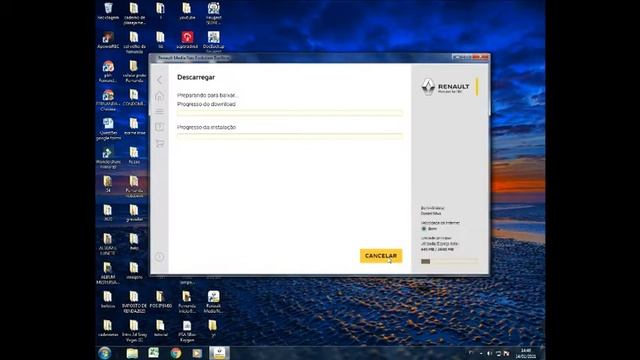
Task: Click the 'Progresso da instalação' label
Action: pyautogui.click(x=207, y=127)
